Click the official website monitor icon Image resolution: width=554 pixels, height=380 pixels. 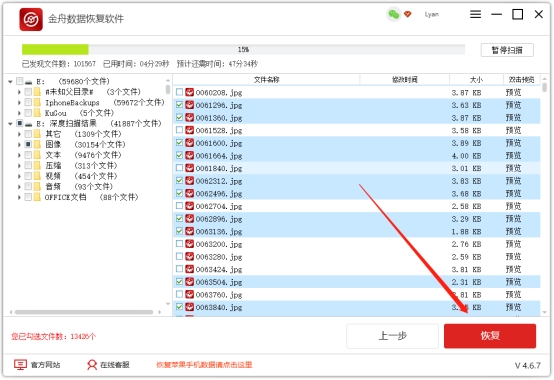point(20,364)
